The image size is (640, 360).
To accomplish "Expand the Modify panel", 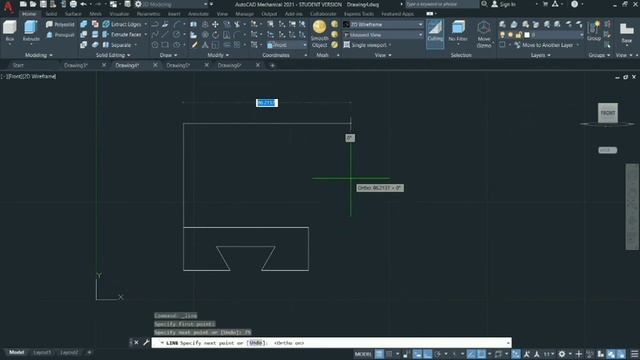I will pyautogui.click(x=218, y=55).
